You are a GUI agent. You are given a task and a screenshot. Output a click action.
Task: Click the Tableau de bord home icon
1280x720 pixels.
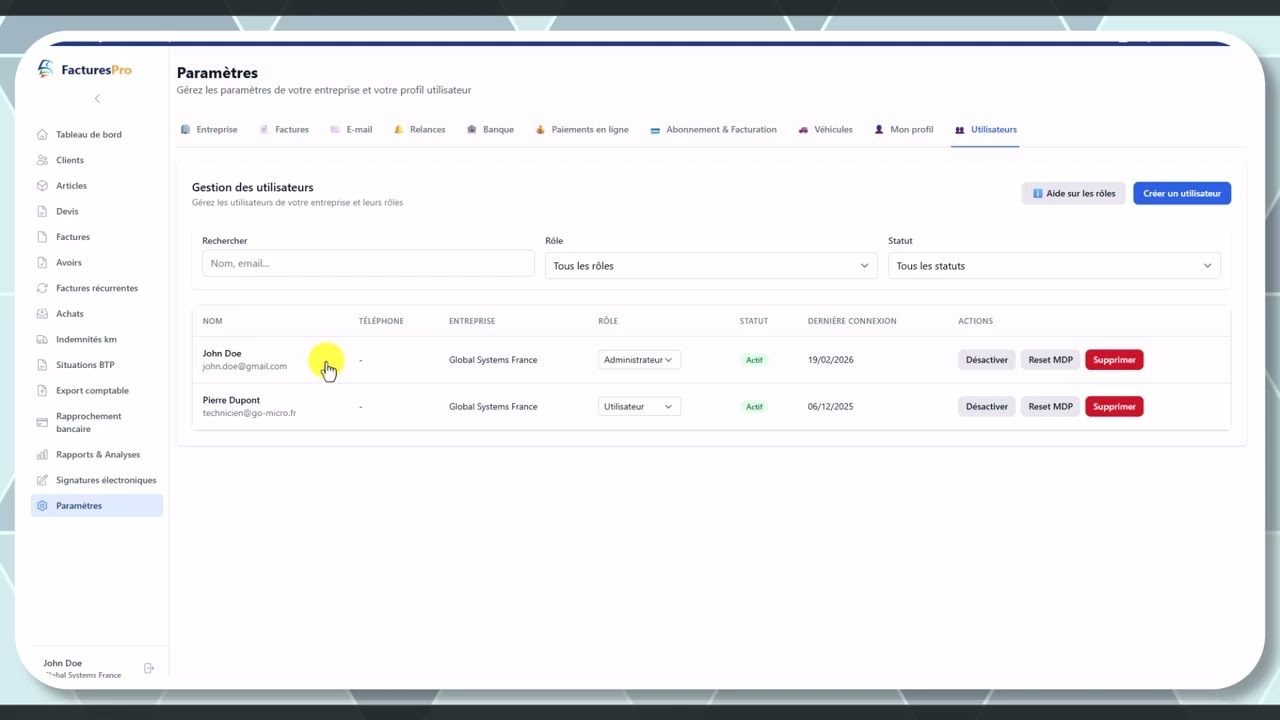pos(42,134)
